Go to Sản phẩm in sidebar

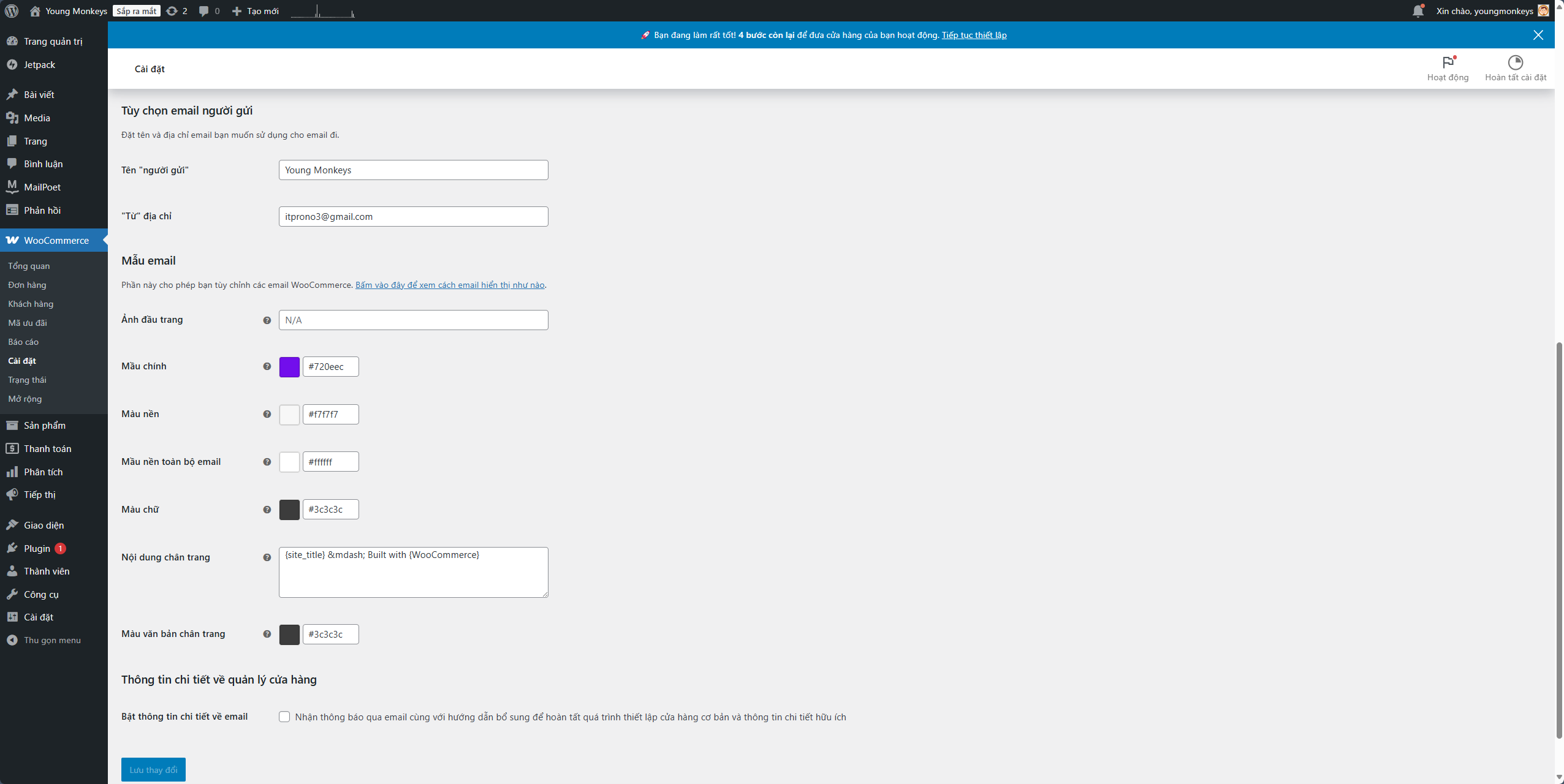(x=44, y=425)
